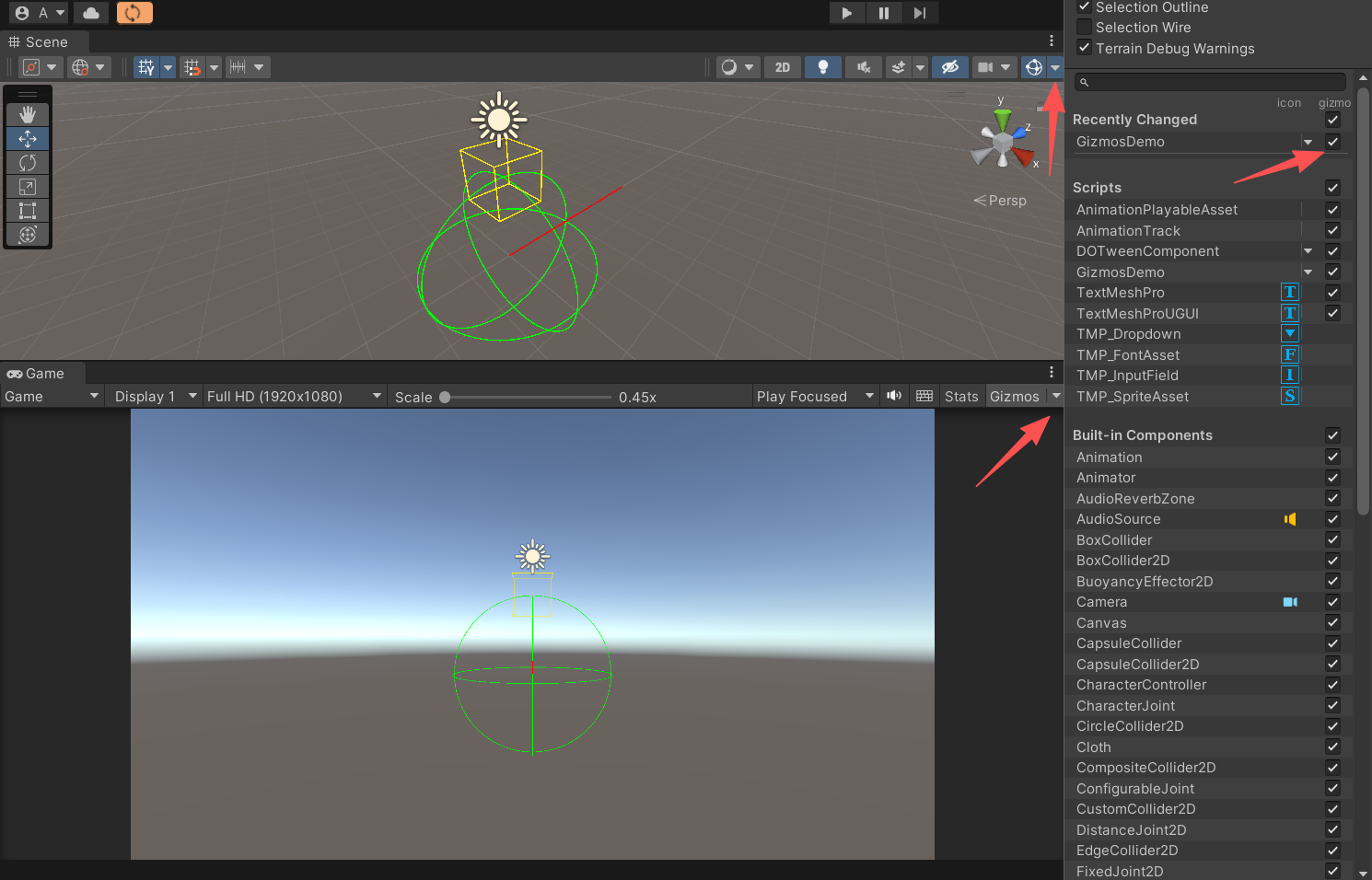Click the Stats button
Screen dimensions: 1372x880
coord(960,396)
